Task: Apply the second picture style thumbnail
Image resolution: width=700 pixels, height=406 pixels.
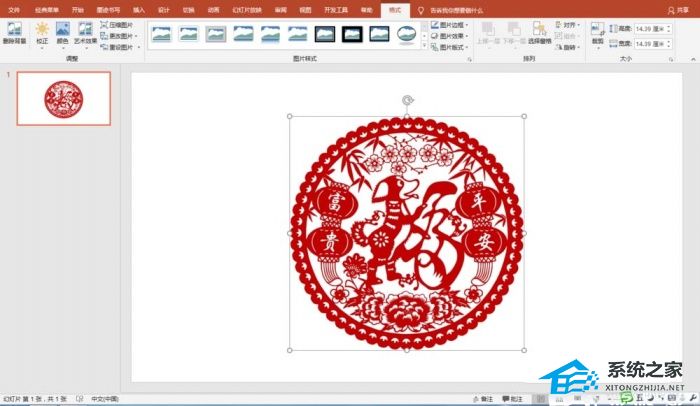Action: tap(188, 34)
